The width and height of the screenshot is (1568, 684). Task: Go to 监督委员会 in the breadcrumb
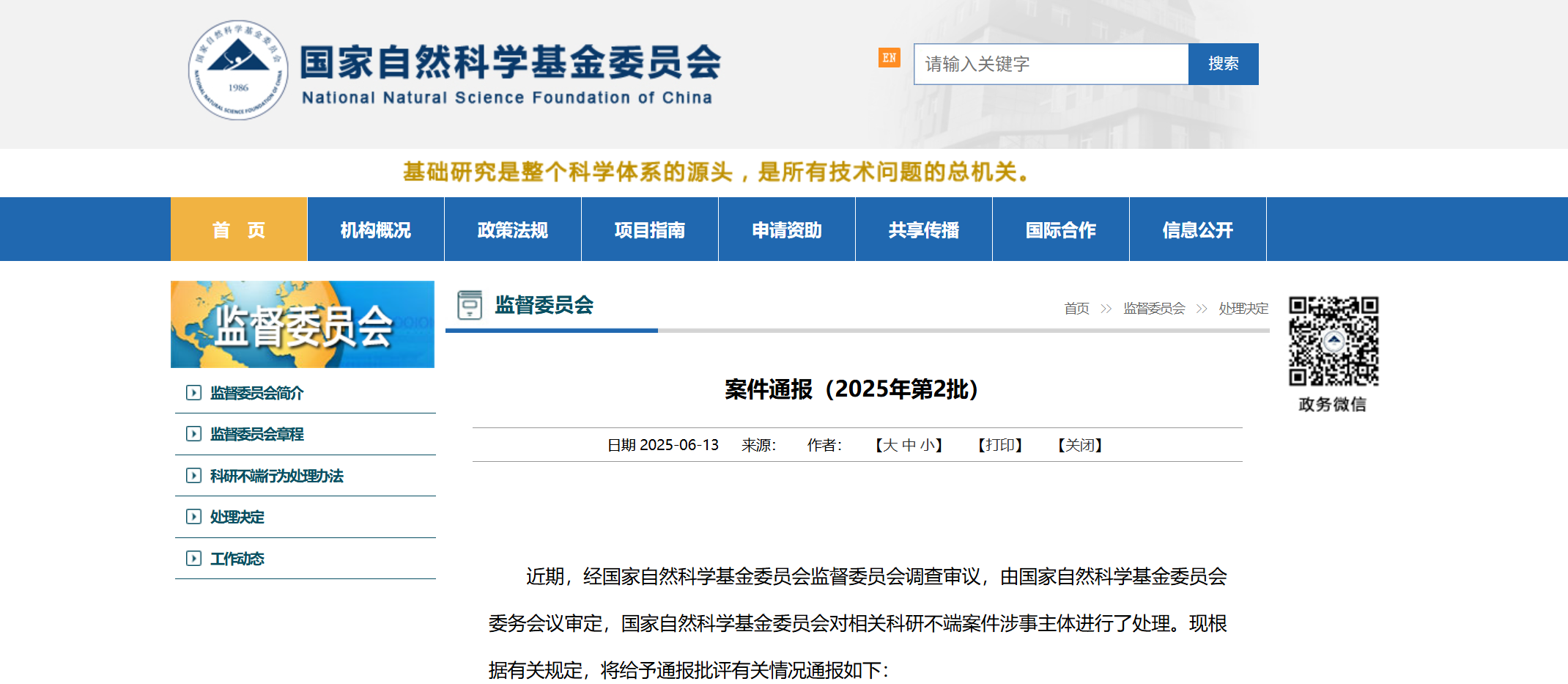pyautogui.click(x=1154, y=309)
